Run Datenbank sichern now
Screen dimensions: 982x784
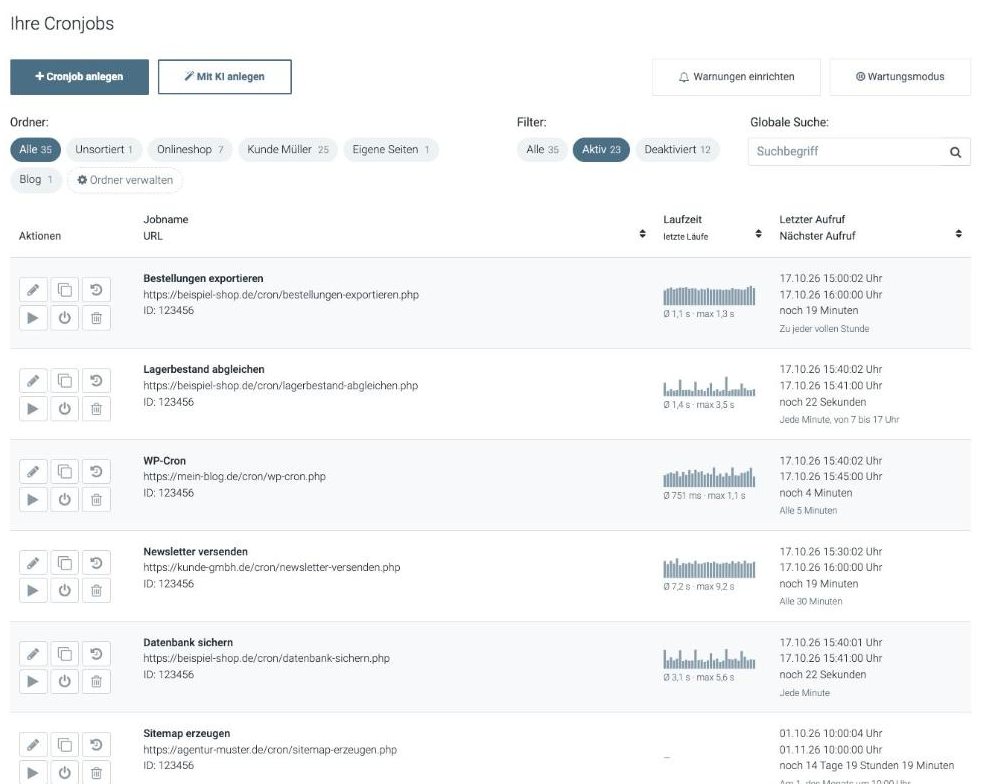point(33,681)
